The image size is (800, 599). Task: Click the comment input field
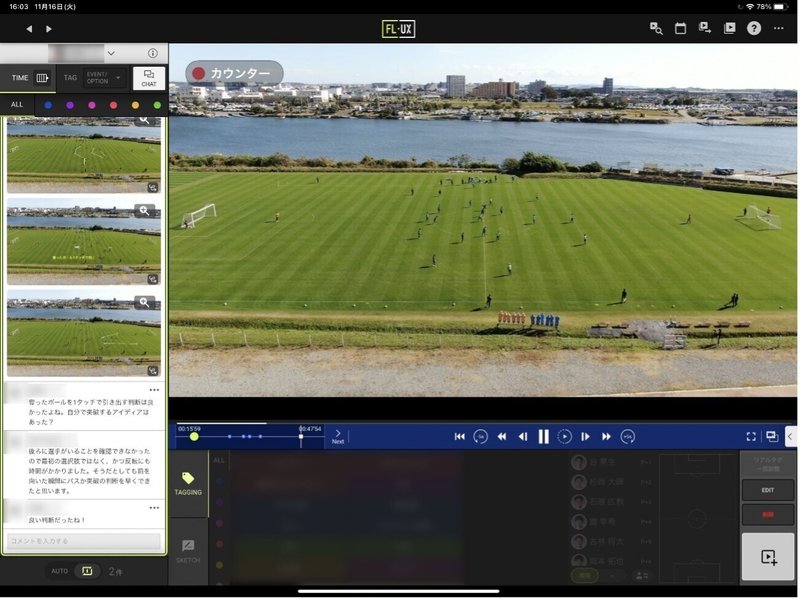click(84, 541)
